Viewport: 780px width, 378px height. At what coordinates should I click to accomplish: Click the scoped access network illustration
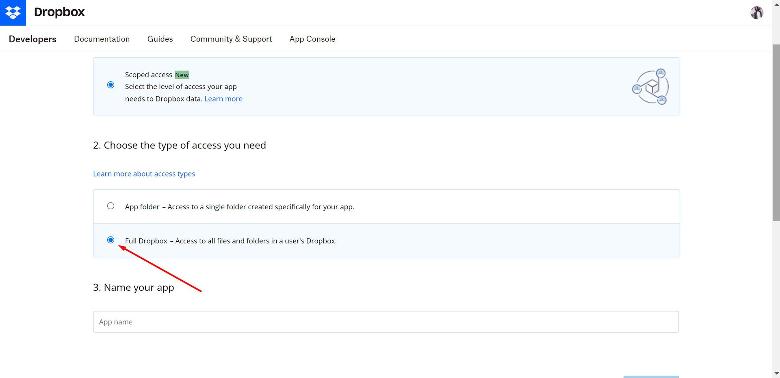pos(651,87)
